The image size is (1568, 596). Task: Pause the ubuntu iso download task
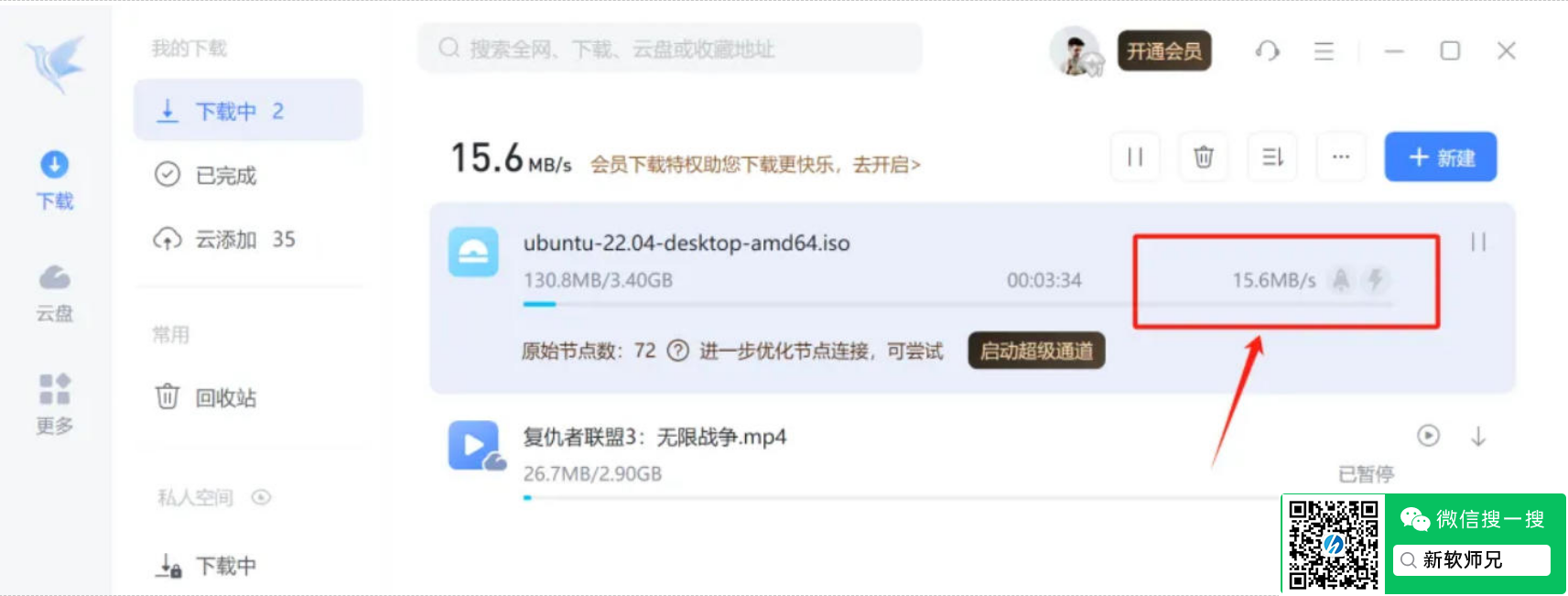1478,242
